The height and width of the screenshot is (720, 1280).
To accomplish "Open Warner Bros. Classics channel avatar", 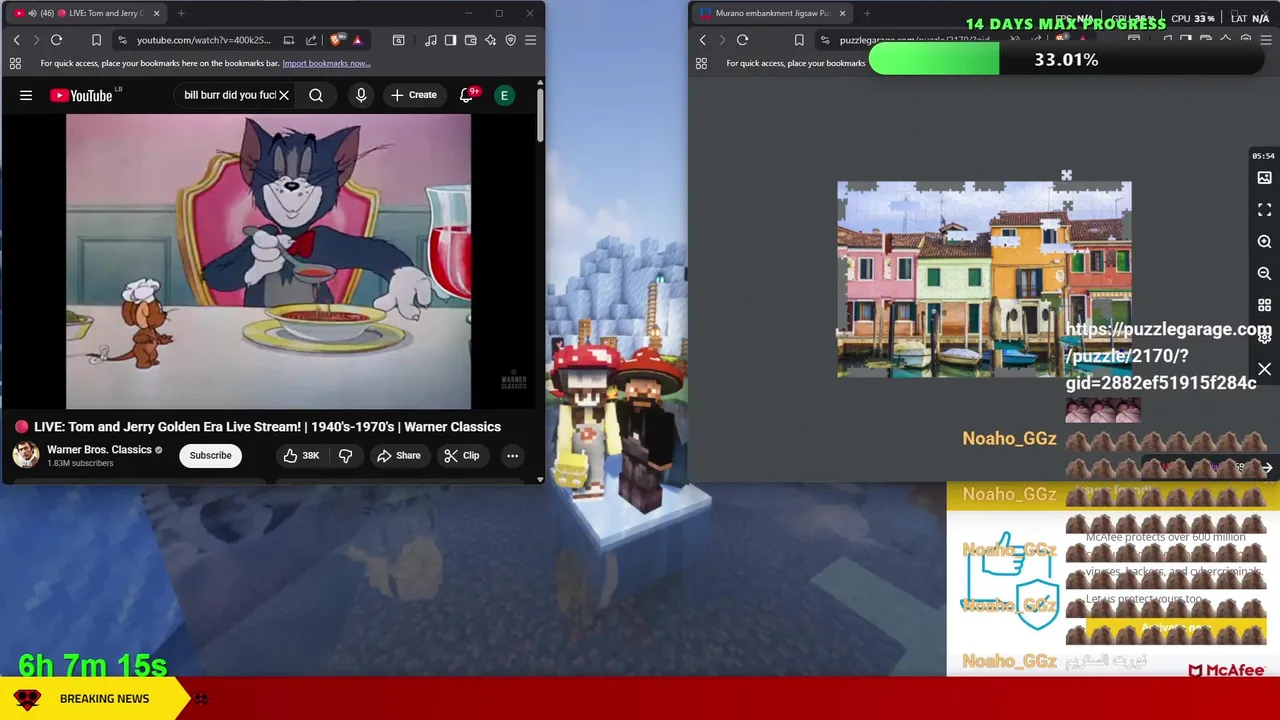I will pyautogui.click(x=26, y=455).
